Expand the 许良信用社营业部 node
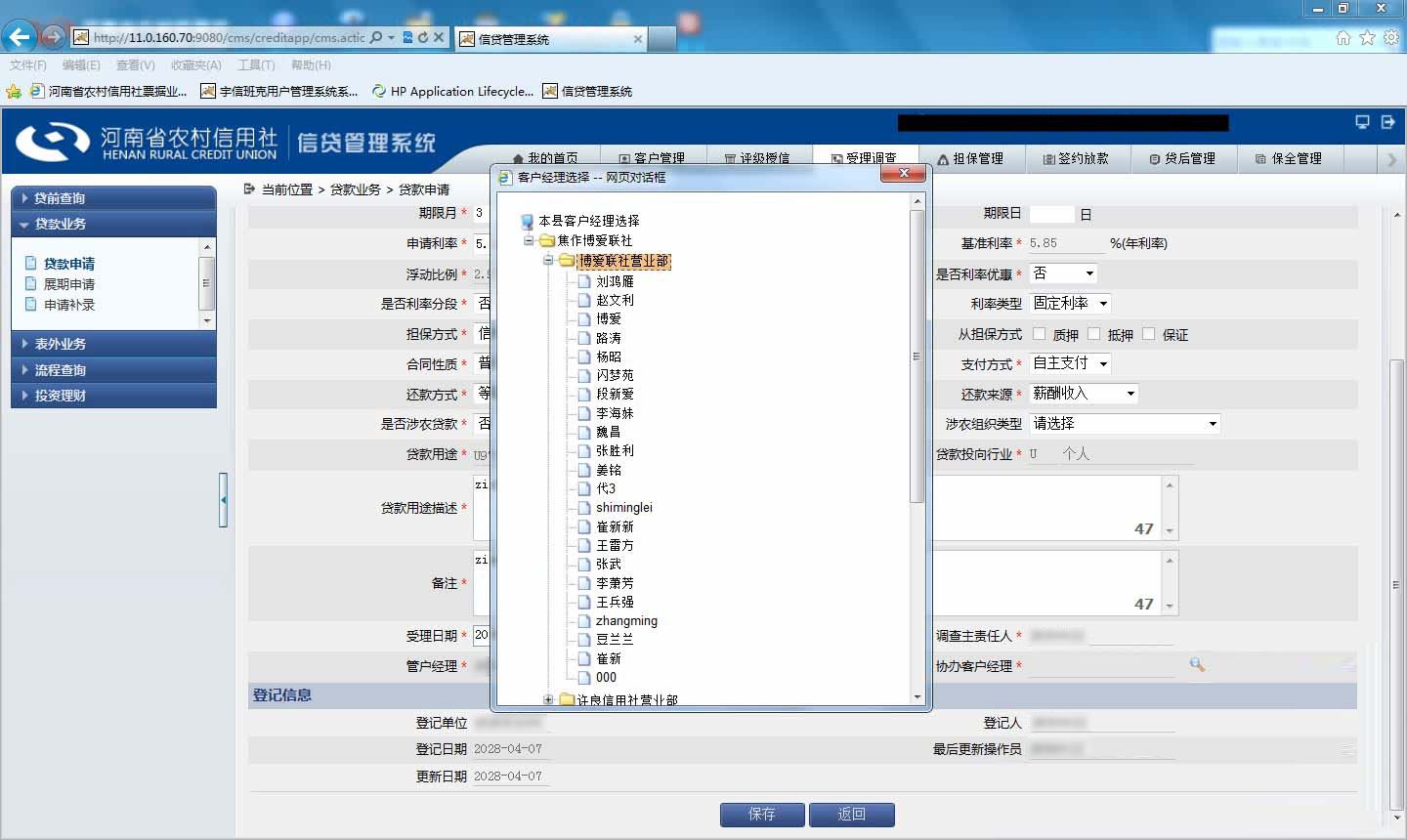This screenshot has width=1407, height=840. [548, 699]
